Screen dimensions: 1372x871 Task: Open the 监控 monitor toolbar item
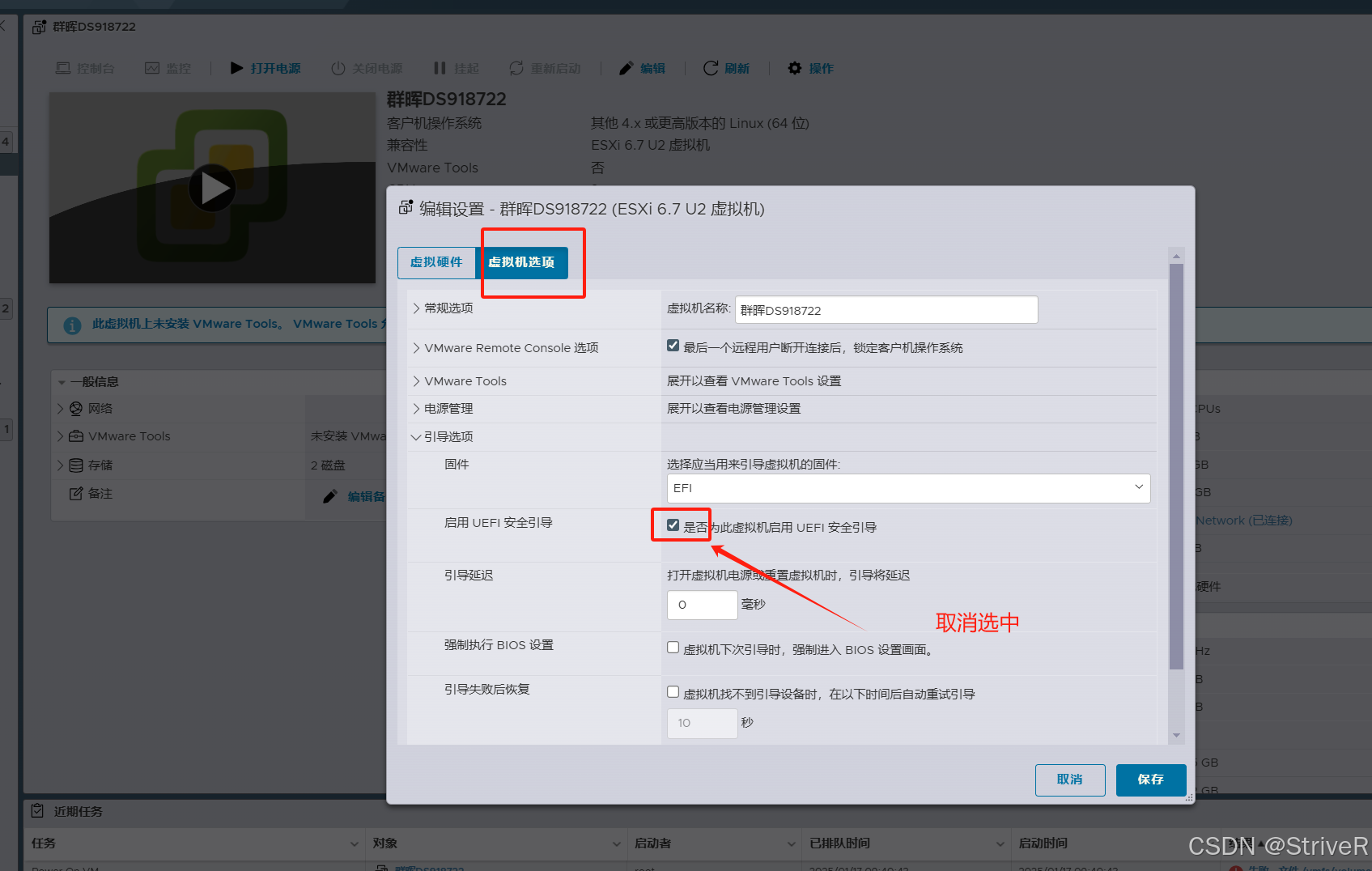click(168, 69)
